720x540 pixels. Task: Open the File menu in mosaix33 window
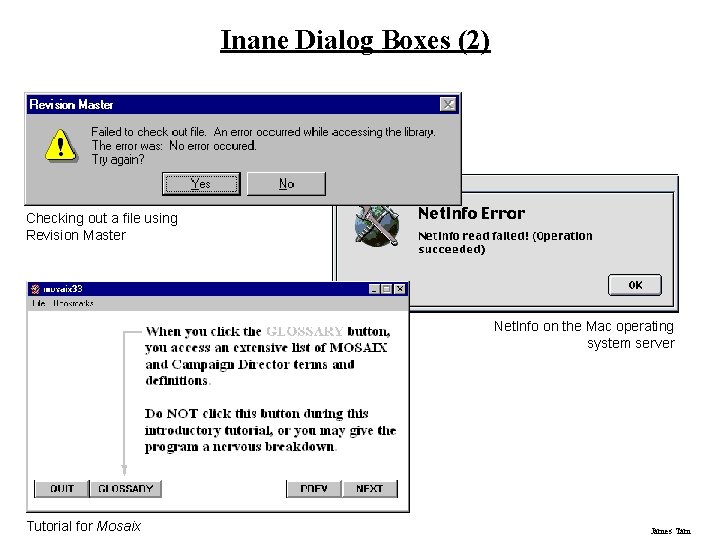(39, 303)
